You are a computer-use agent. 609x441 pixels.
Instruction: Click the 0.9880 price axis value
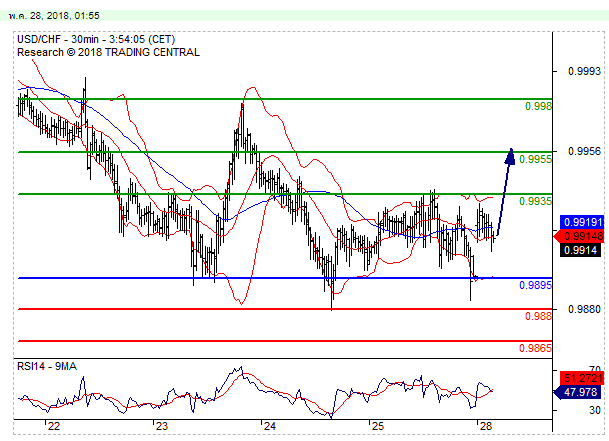click(x=584, y=309)
